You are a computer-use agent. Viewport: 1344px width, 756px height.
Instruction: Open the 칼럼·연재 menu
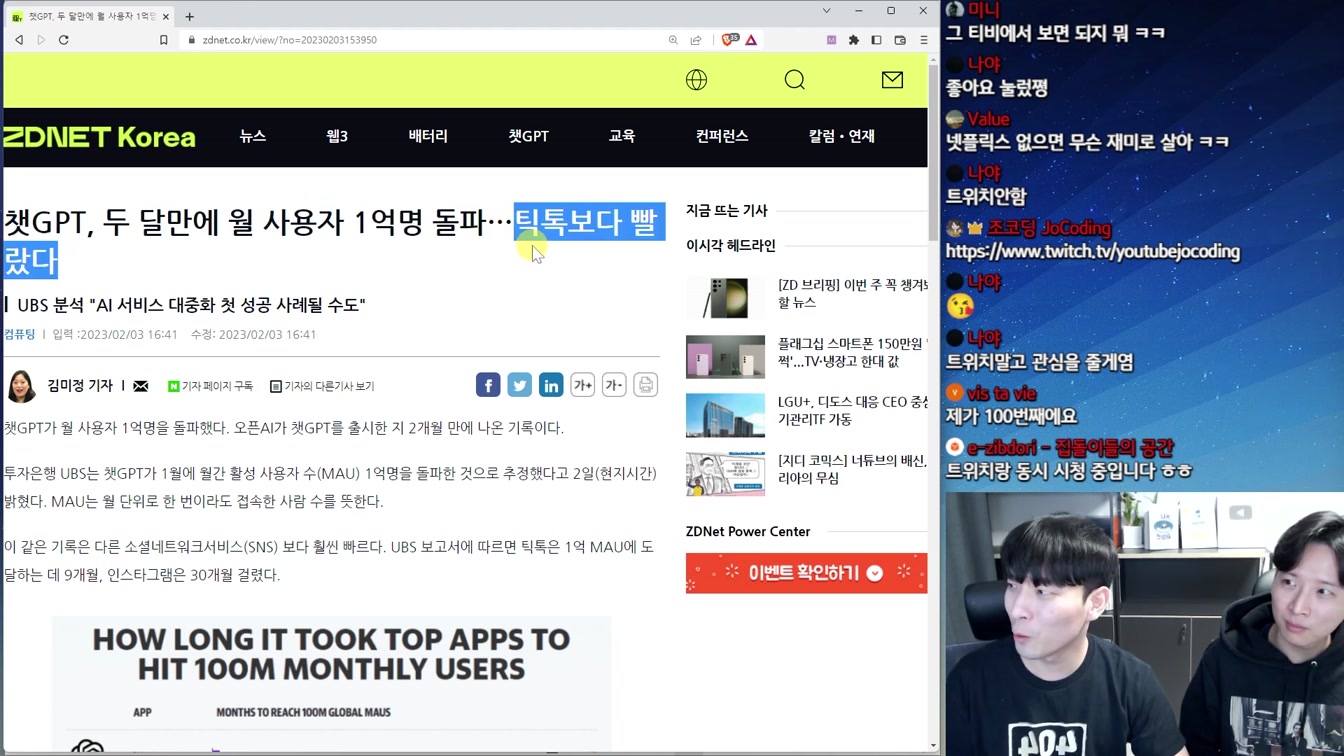[x=842, y=136]
